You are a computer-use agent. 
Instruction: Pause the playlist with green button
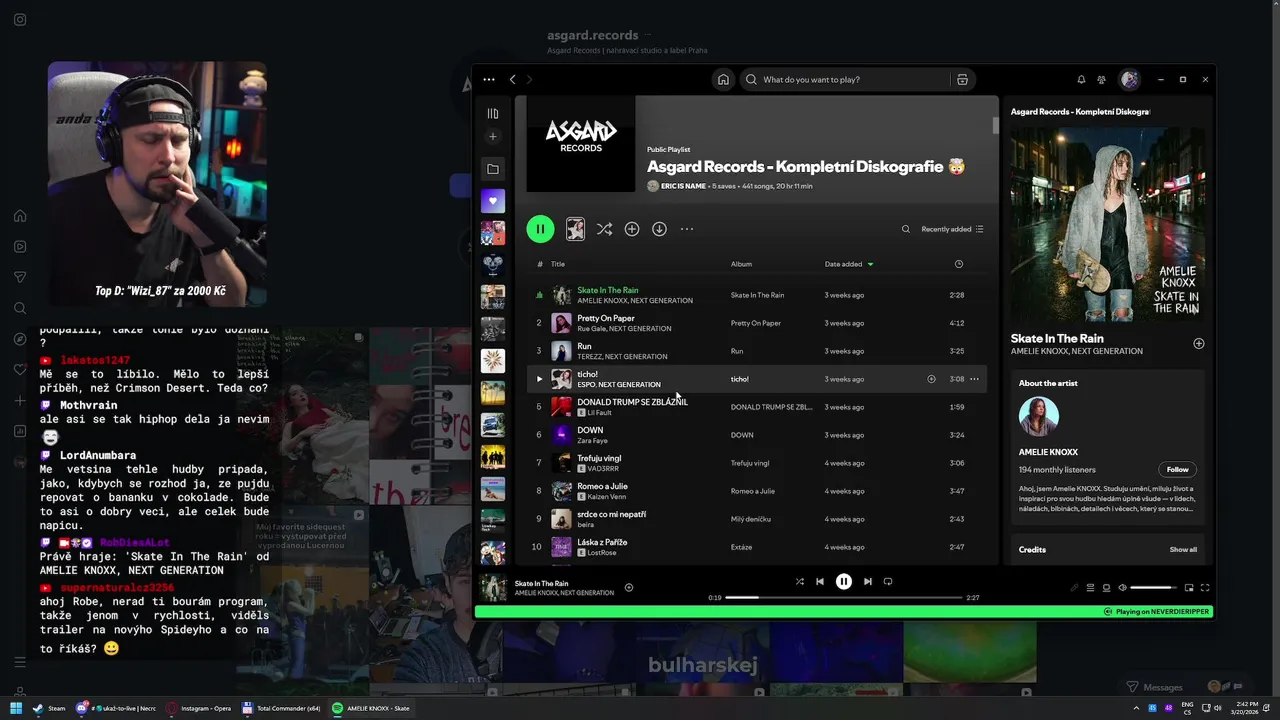[x=540, y=229]
